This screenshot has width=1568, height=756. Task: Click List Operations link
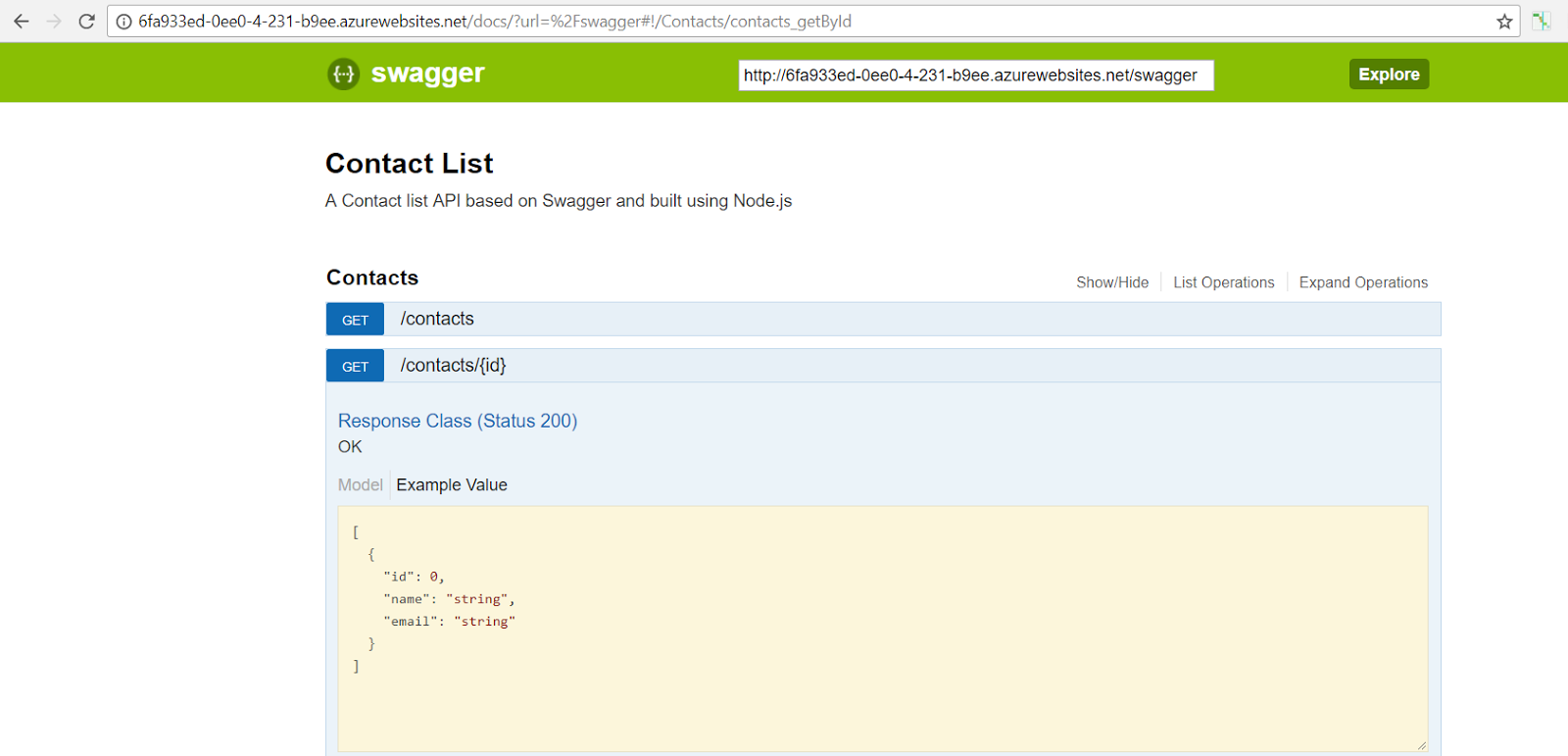click(1224, 282)
